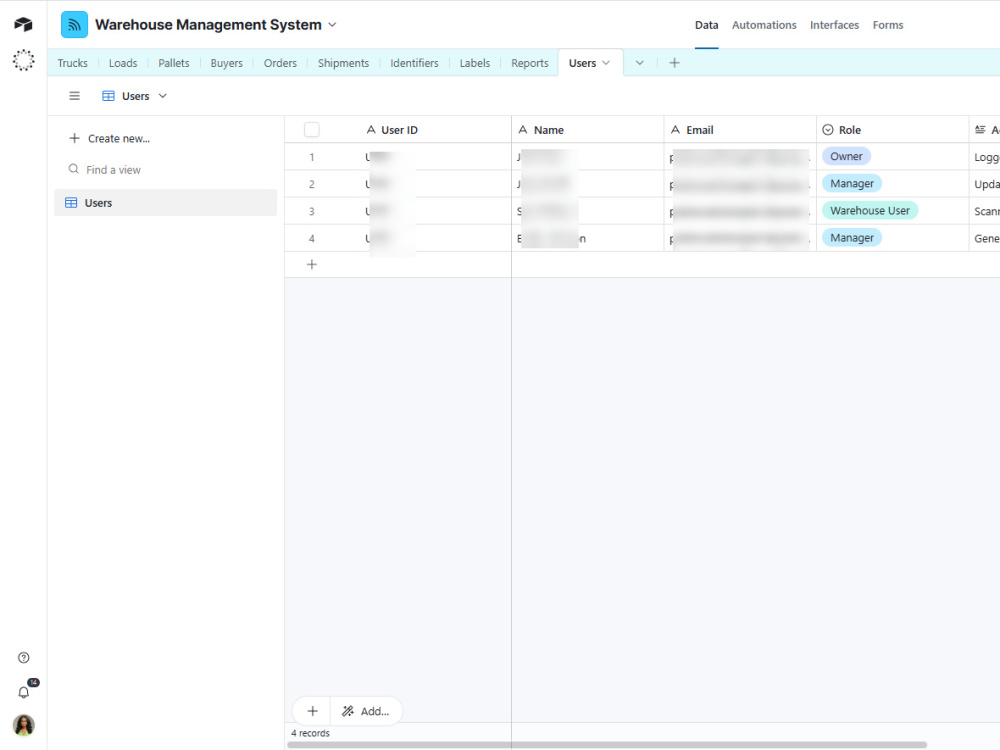The width and height of the screenshot is (1000, 750).
Task: Click the plus icon beside Create new
Action: click(75, 138)
